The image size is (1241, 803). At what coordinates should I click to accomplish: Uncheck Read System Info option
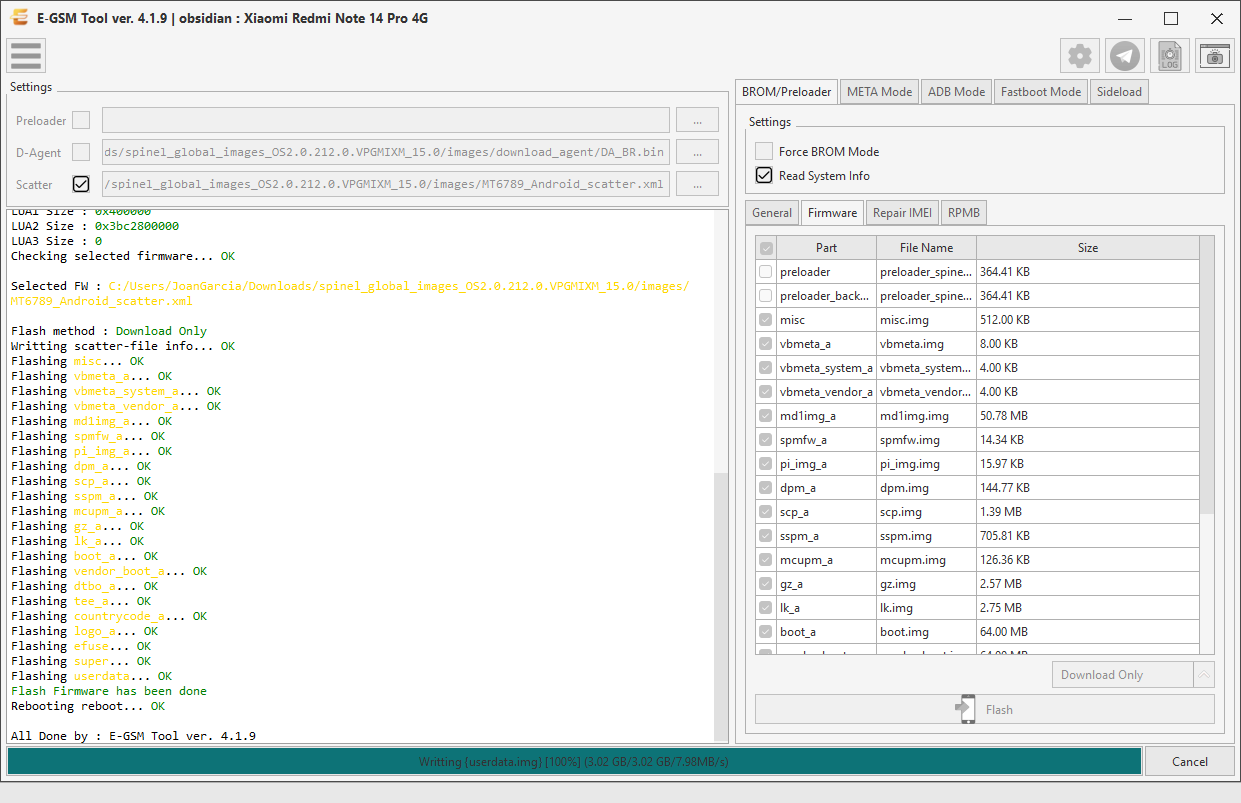[x=764, y=175]
